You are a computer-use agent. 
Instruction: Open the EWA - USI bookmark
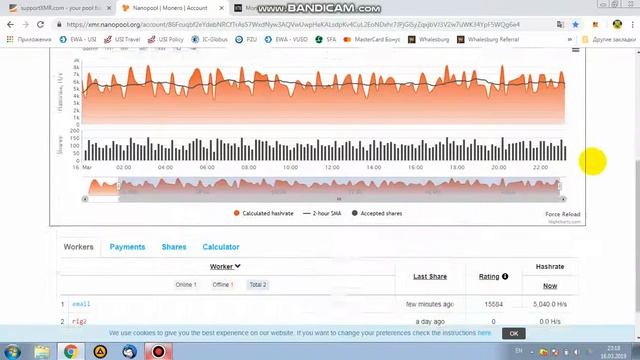tap(78, 40)
